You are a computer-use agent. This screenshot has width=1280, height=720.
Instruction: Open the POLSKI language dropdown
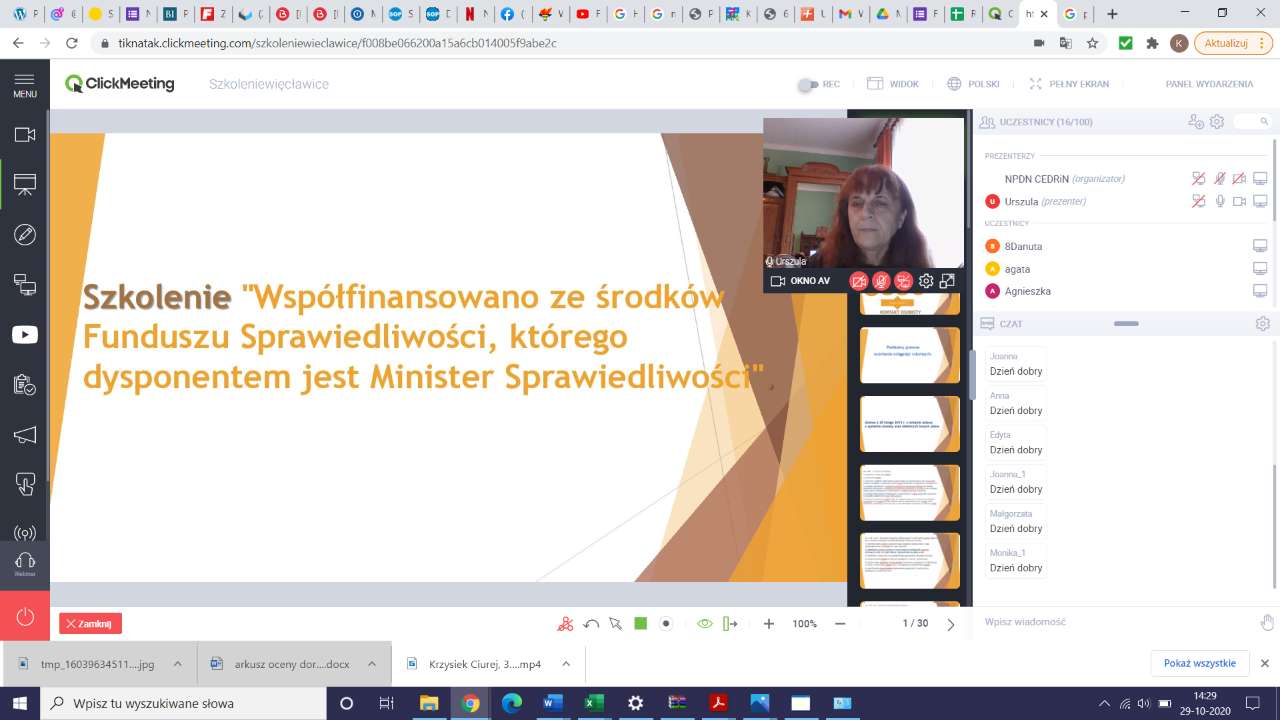[973, 84]
